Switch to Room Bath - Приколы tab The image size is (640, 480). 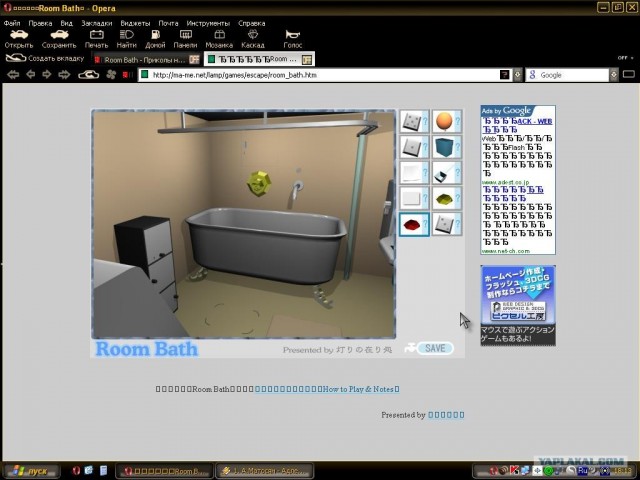pos(143,60)
